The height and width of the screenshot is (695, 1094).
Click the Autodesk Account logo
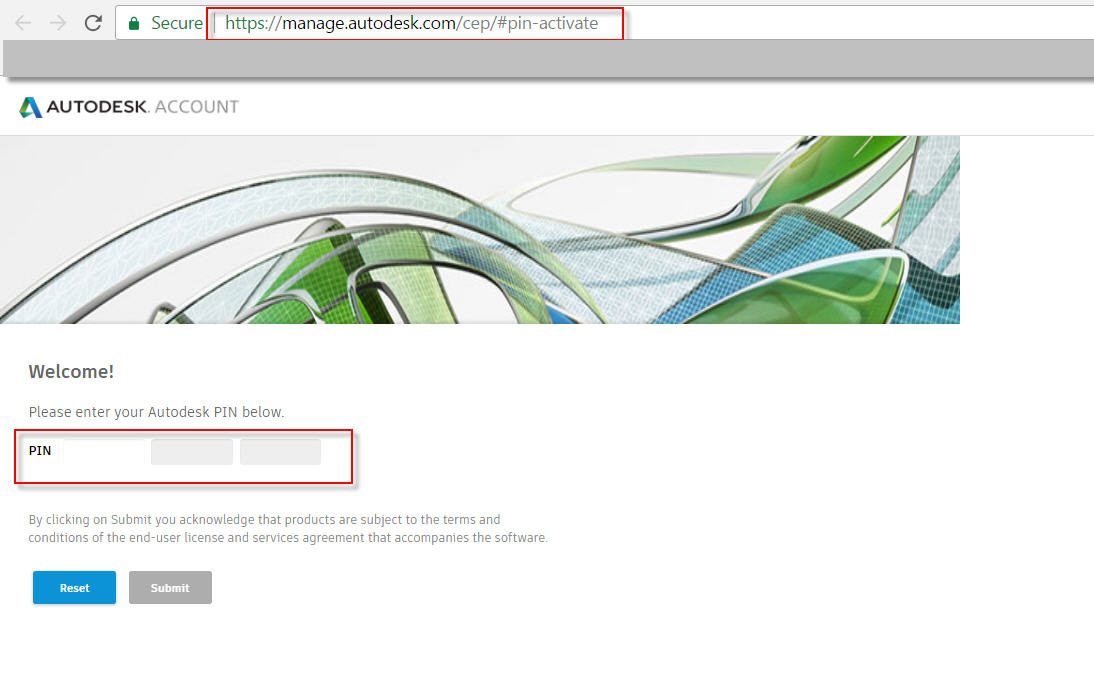click(128, 107)
